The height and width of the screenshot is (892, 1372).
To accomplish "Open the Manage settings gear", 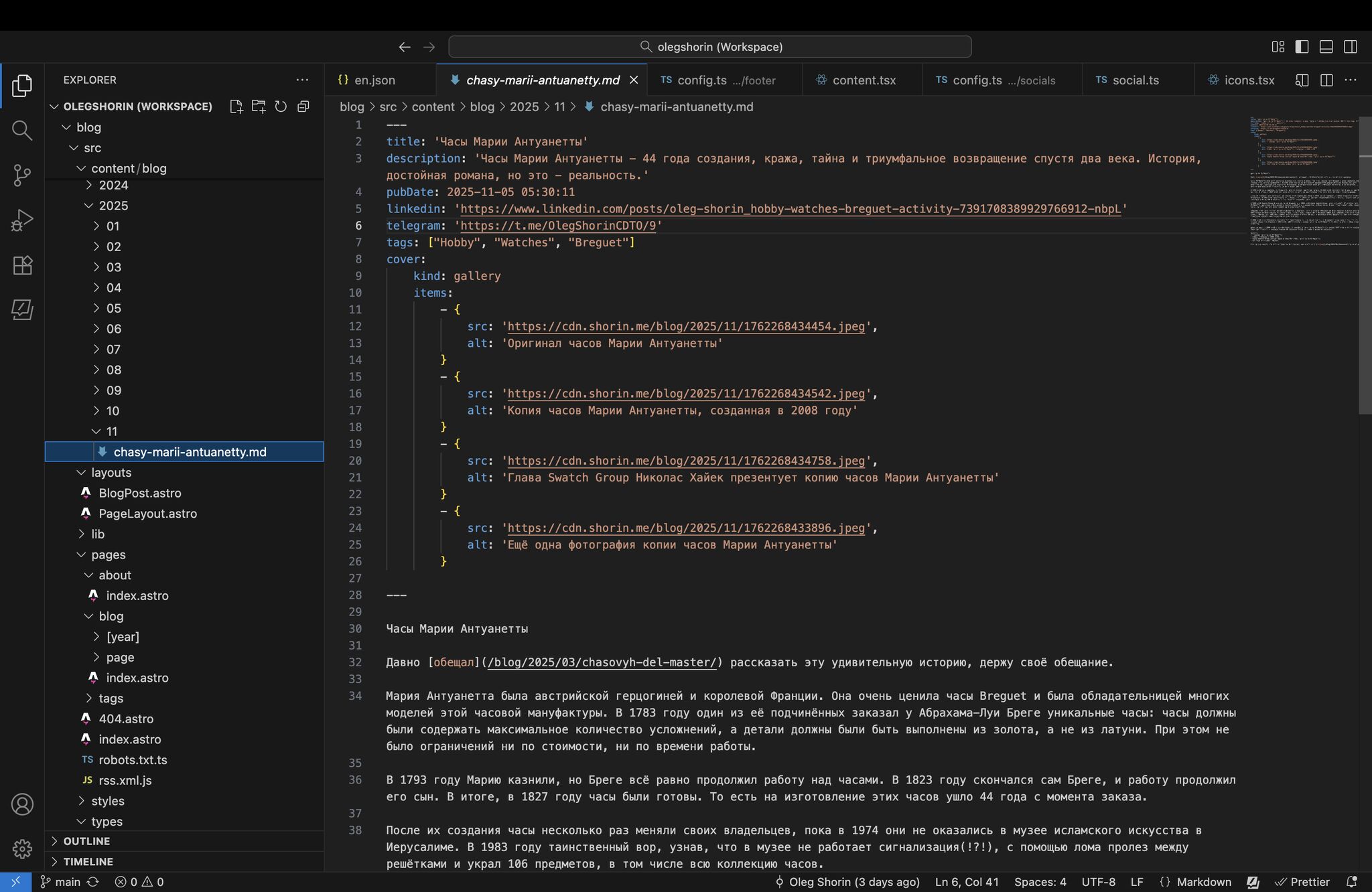I will [x=22, y=848].
